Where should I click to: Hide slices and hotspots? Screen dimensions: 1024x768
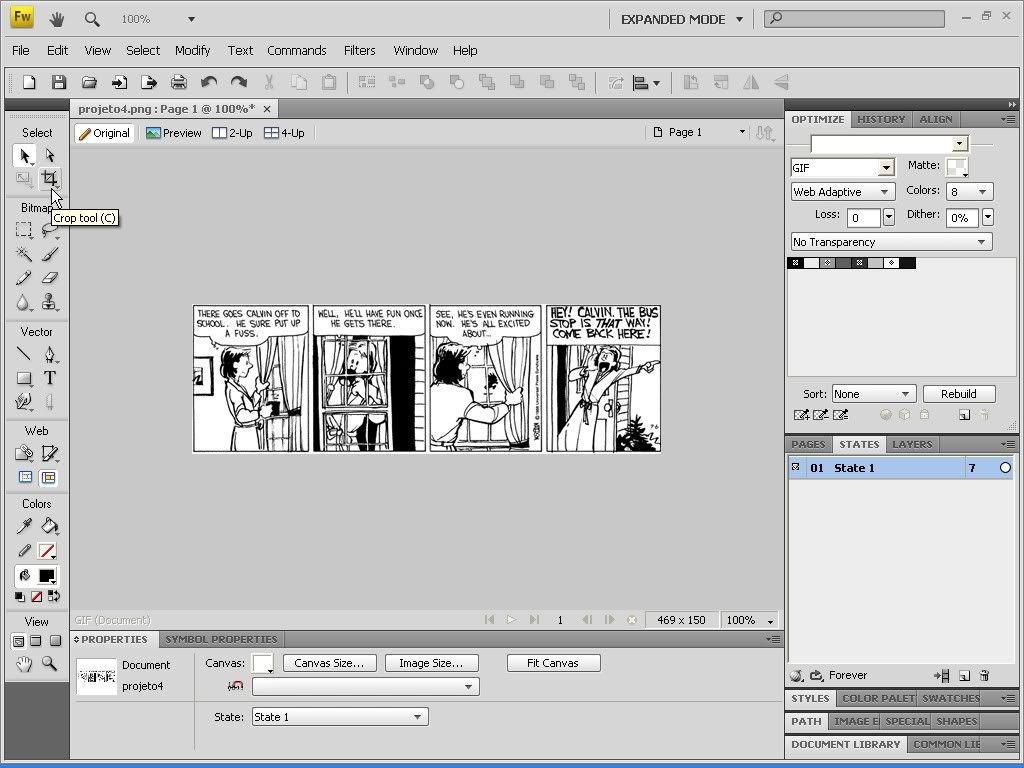pyautogui.click(x=25, y=477)
